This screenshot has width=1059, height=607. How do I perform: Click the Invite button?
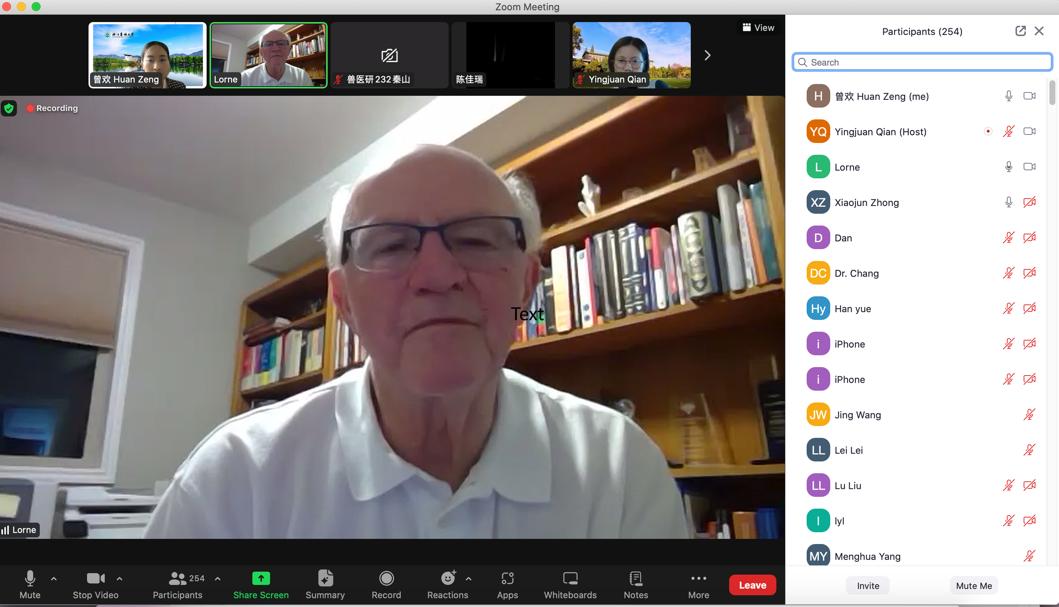tap(868, 586)
